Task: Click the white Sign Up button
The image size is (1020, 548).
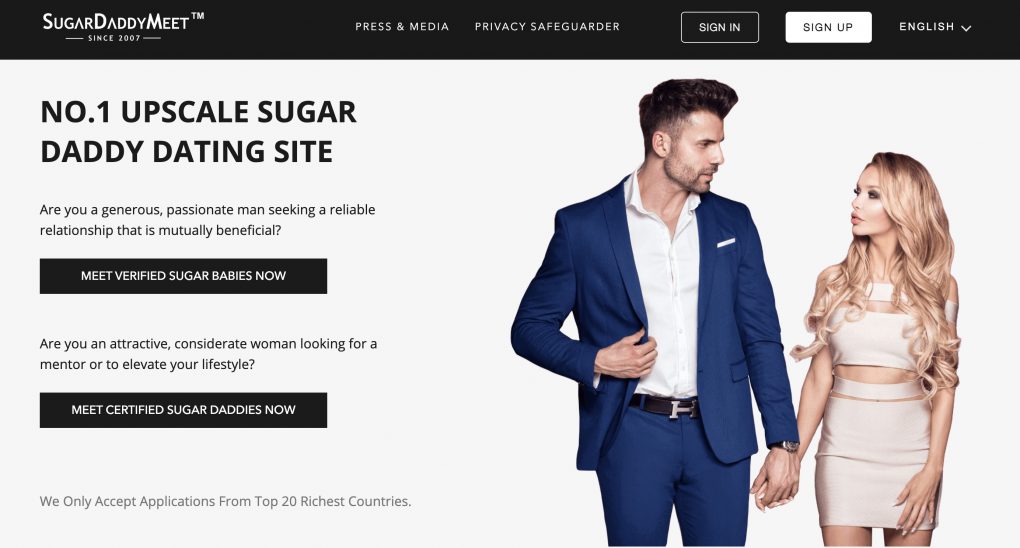Action: pos(828,27)
